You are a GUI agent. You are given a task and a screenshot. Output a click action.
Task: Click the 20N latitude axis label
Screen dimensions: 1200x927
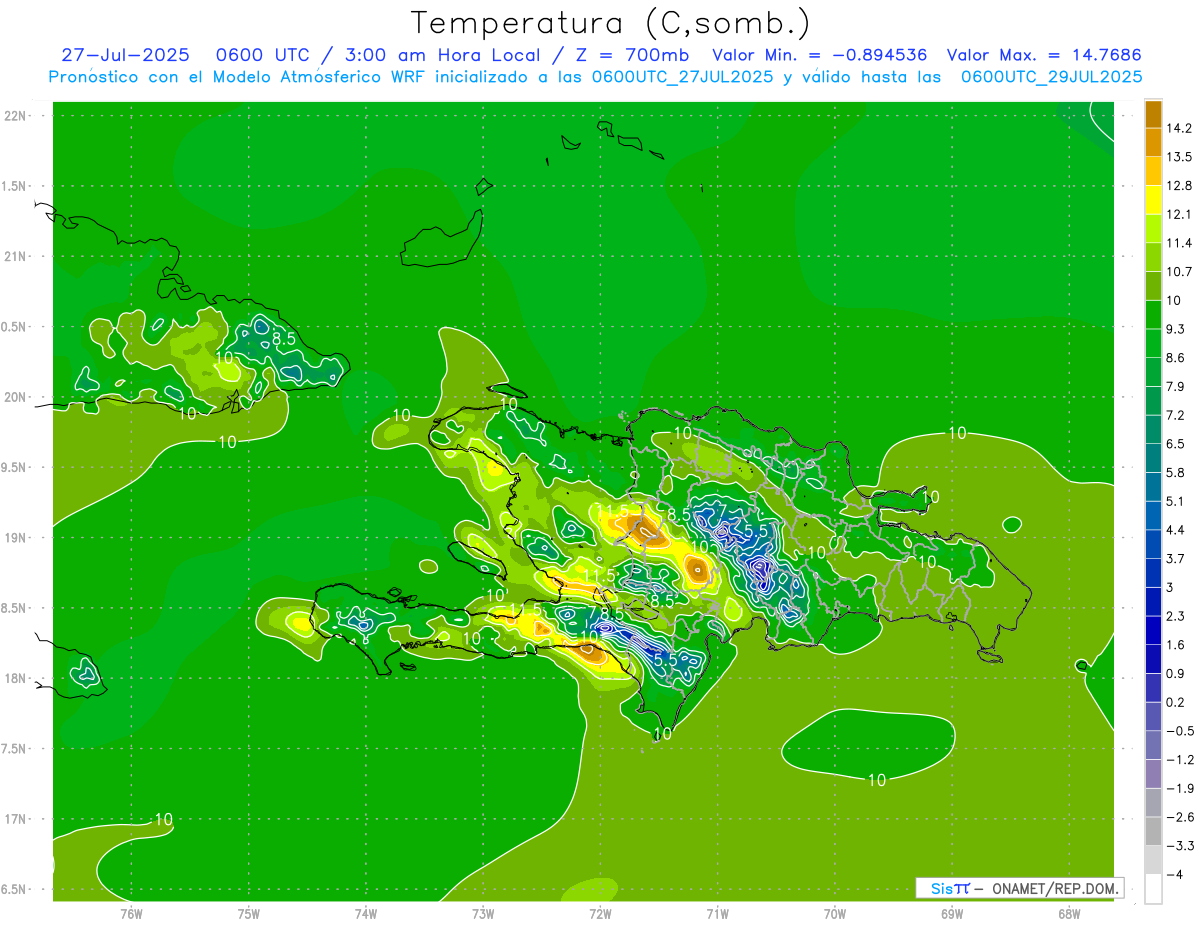[x=17, y=397]
